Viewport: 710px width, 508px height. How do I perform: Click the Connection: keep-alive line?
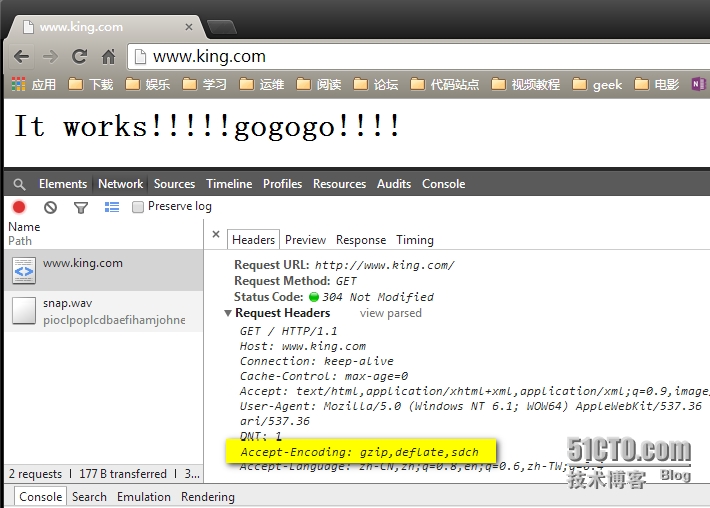tap(317, 361)
